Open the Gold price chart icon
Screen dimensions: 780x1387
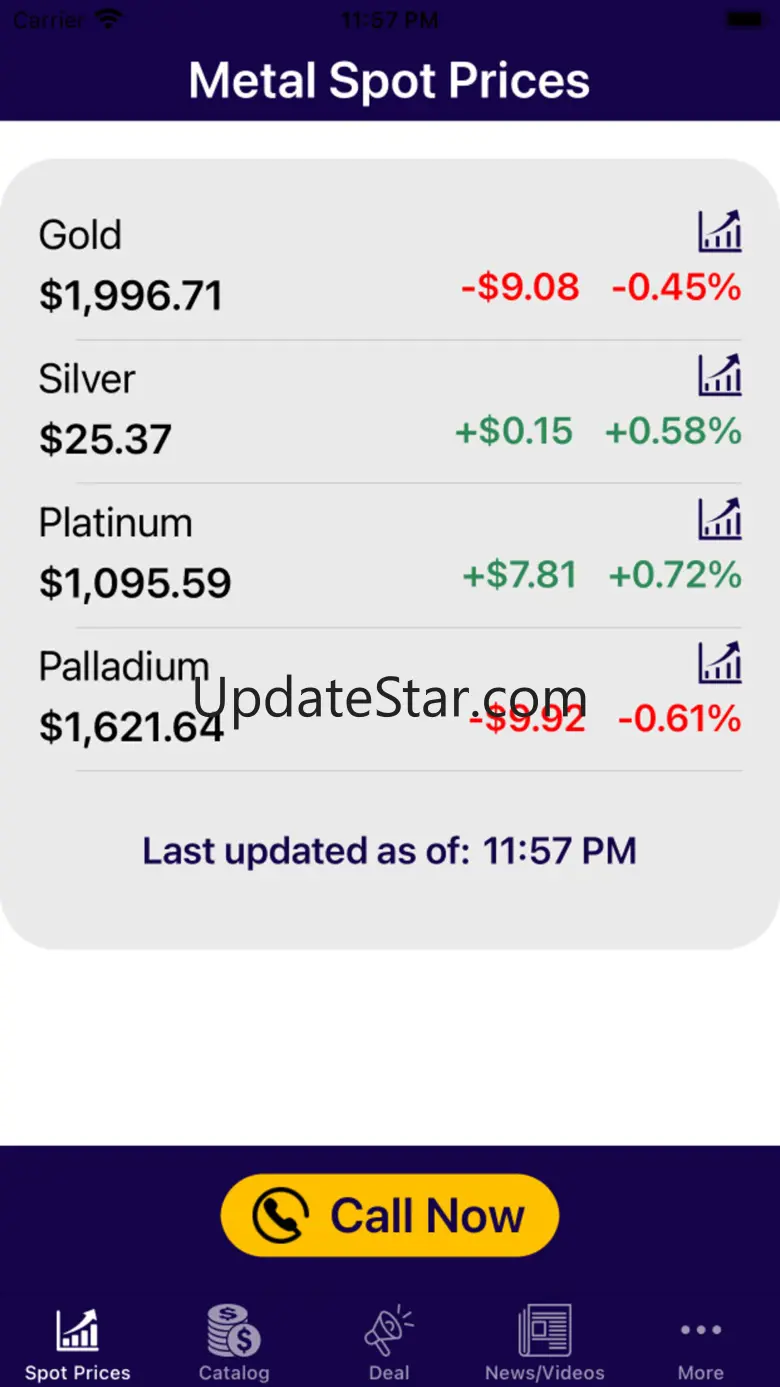[x=720, y=231]
